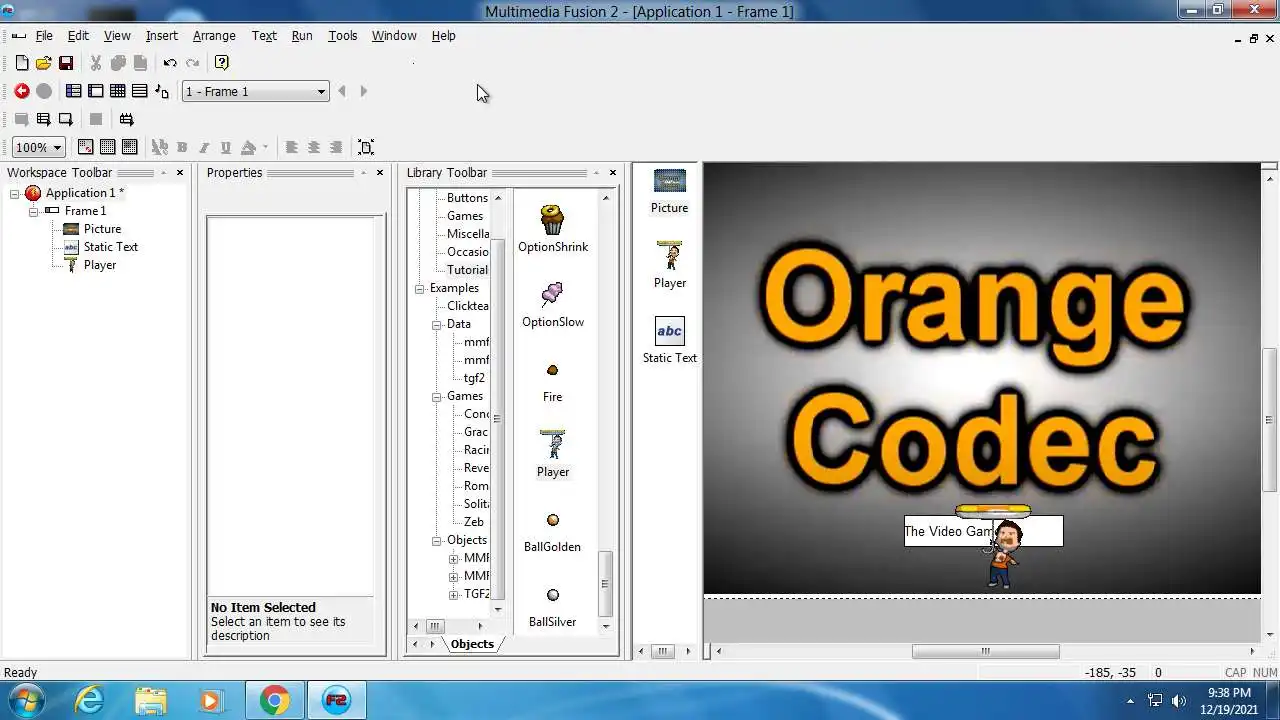This screenshot has width=1280, height=720.
Task: Open the Help contents question-mark icon
Action: point(222,63)
